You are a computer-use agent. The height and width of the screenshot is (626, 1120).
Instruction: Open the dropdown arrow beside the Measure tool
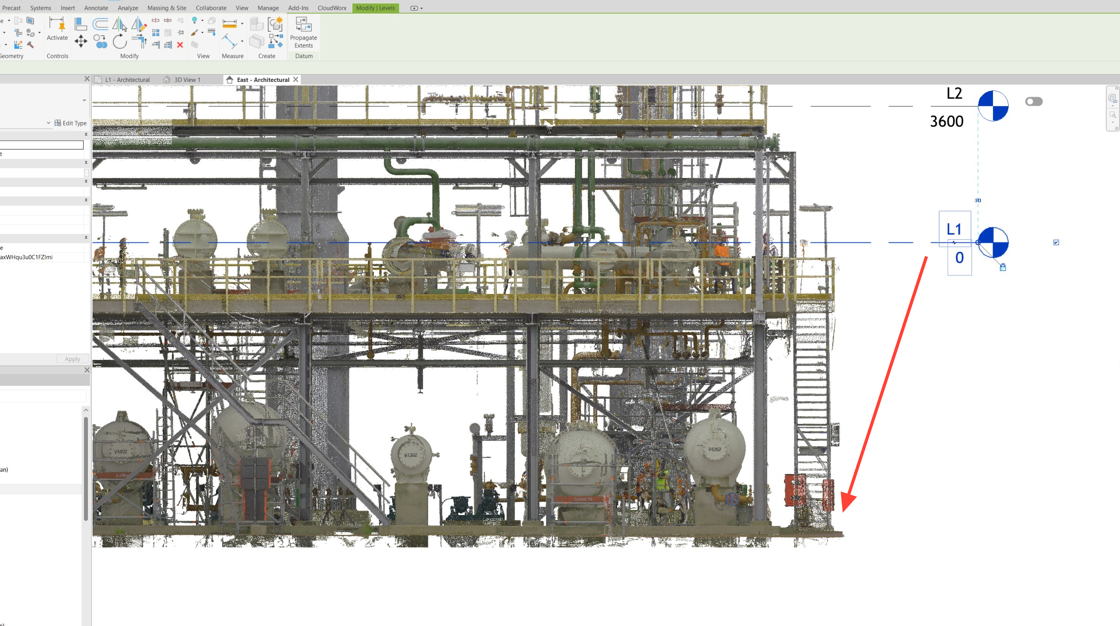coord(241,23)
